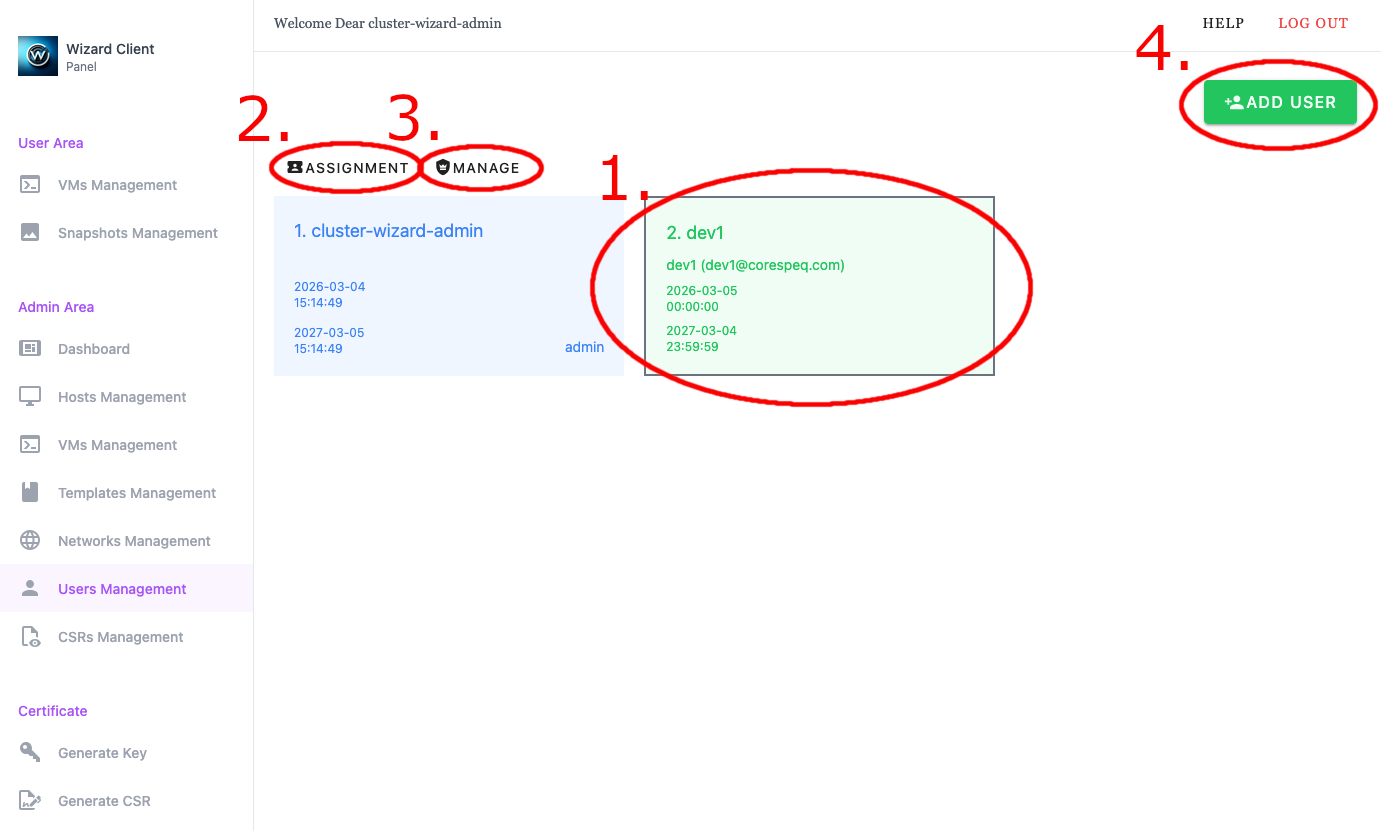Click the MANAGE button
Viewport: 1381px width, 831px height.
(478, 168)
